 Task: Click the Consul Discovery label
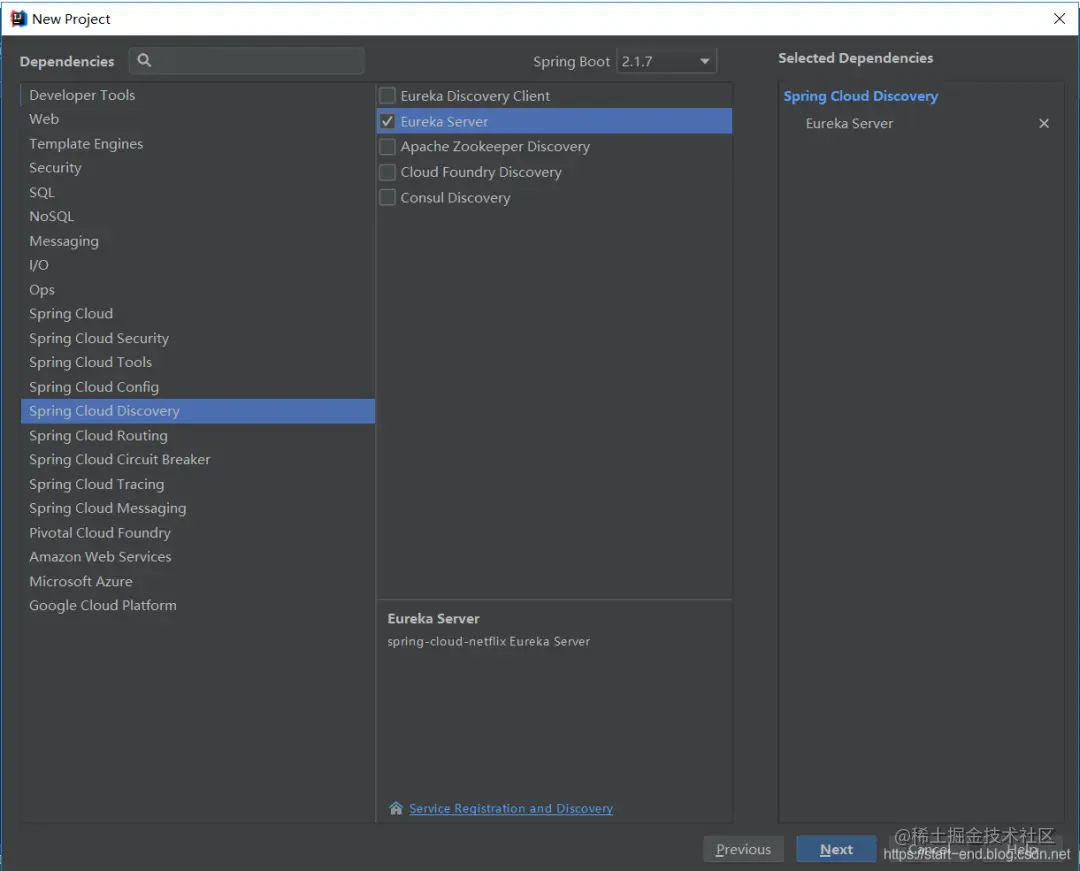[455, 198]
